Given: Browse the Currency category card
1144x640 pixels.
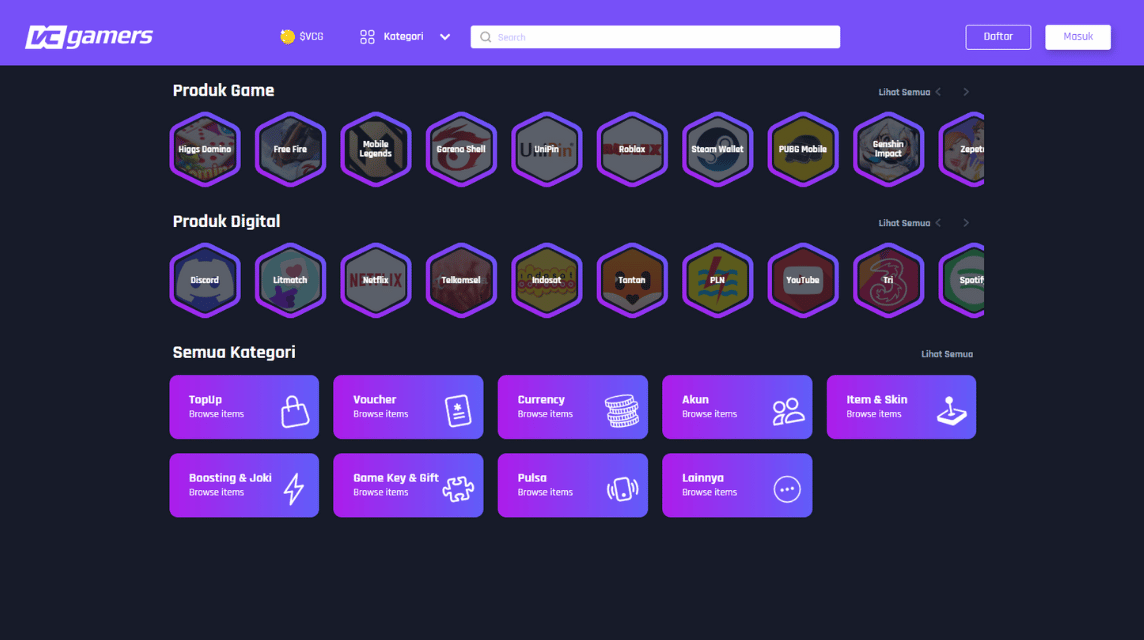Looking at the screenshot, I should click(x=573, y=407).
